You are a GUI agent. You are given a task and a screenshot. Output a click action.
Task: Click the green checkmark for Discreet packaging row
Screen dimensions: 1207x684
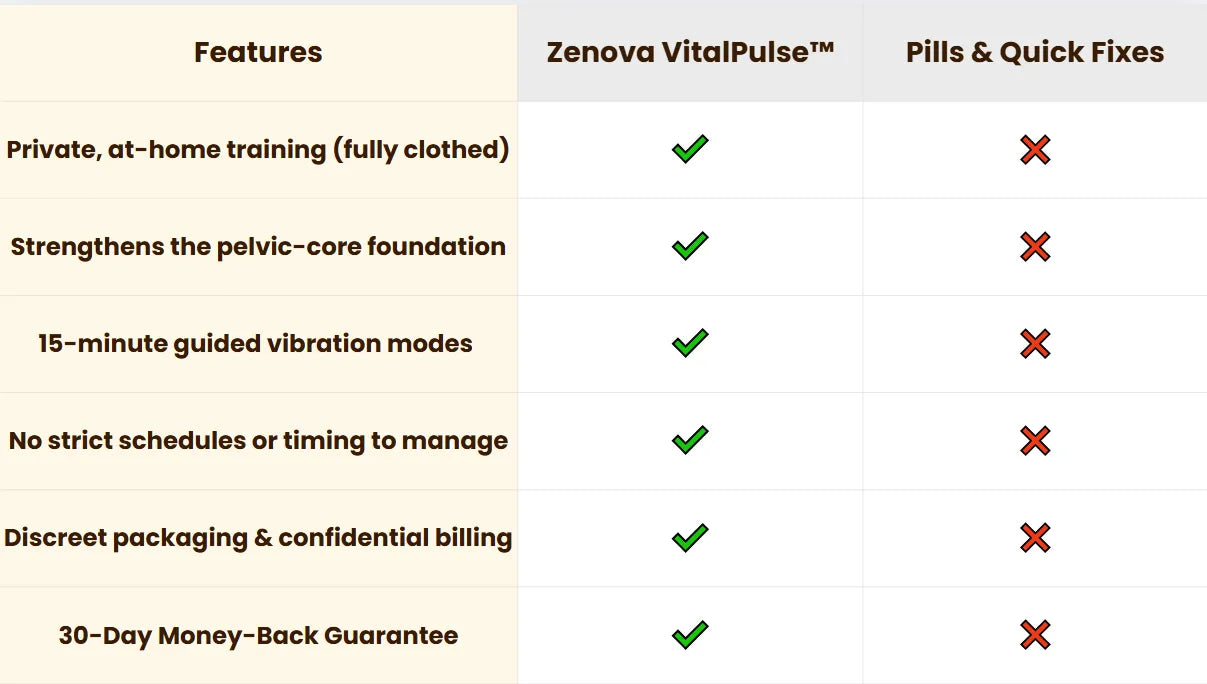point(690,538)
